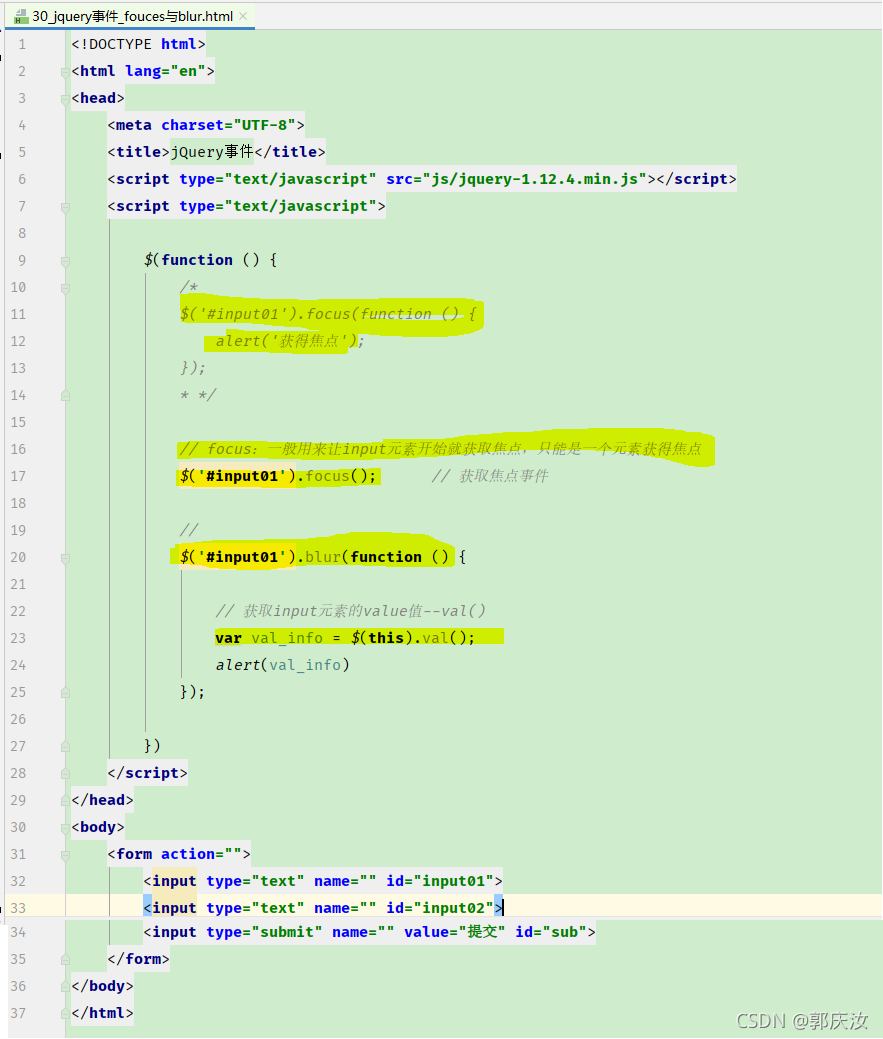The height and width of the screenshot is (1039, 883).
Task: Click the id="input01" attribute on line 32
Action: 440,881
